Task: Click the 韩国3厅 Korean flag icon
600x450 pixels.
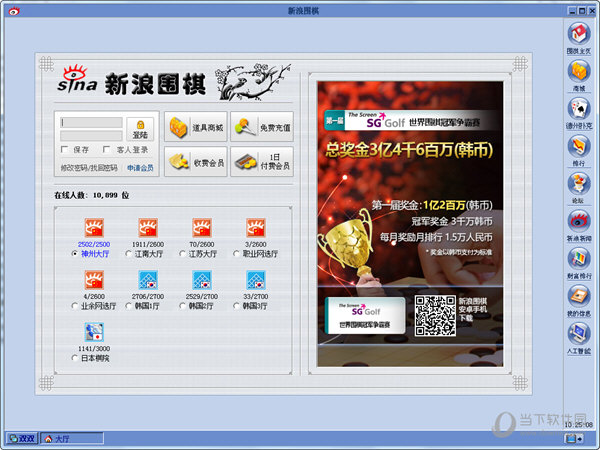Action: pos(256,280)
